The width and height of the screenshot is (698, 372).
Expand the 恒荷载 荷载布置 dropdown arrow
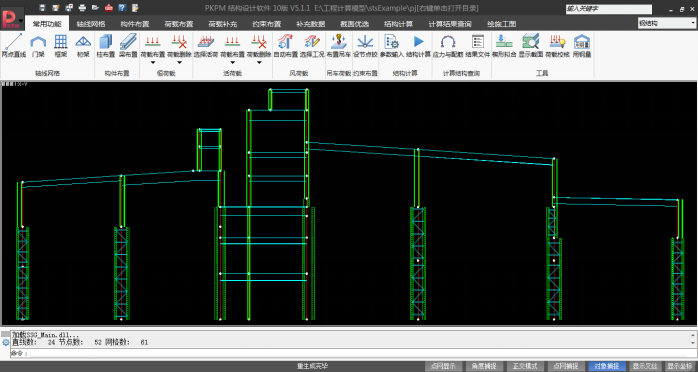coord(153,63)
